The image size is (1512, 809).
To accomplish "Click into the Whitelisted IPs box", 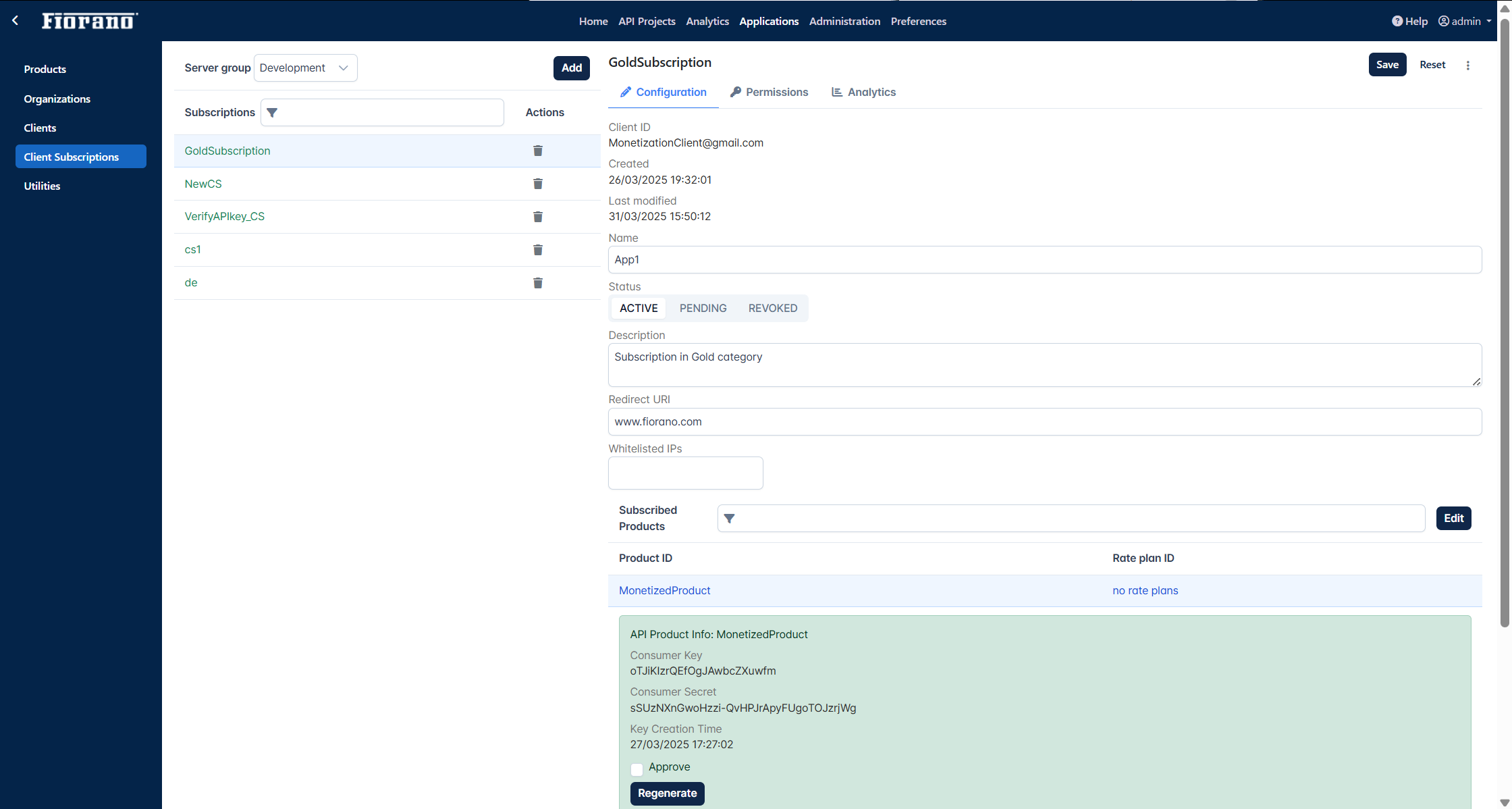I will tap(686, 473).
